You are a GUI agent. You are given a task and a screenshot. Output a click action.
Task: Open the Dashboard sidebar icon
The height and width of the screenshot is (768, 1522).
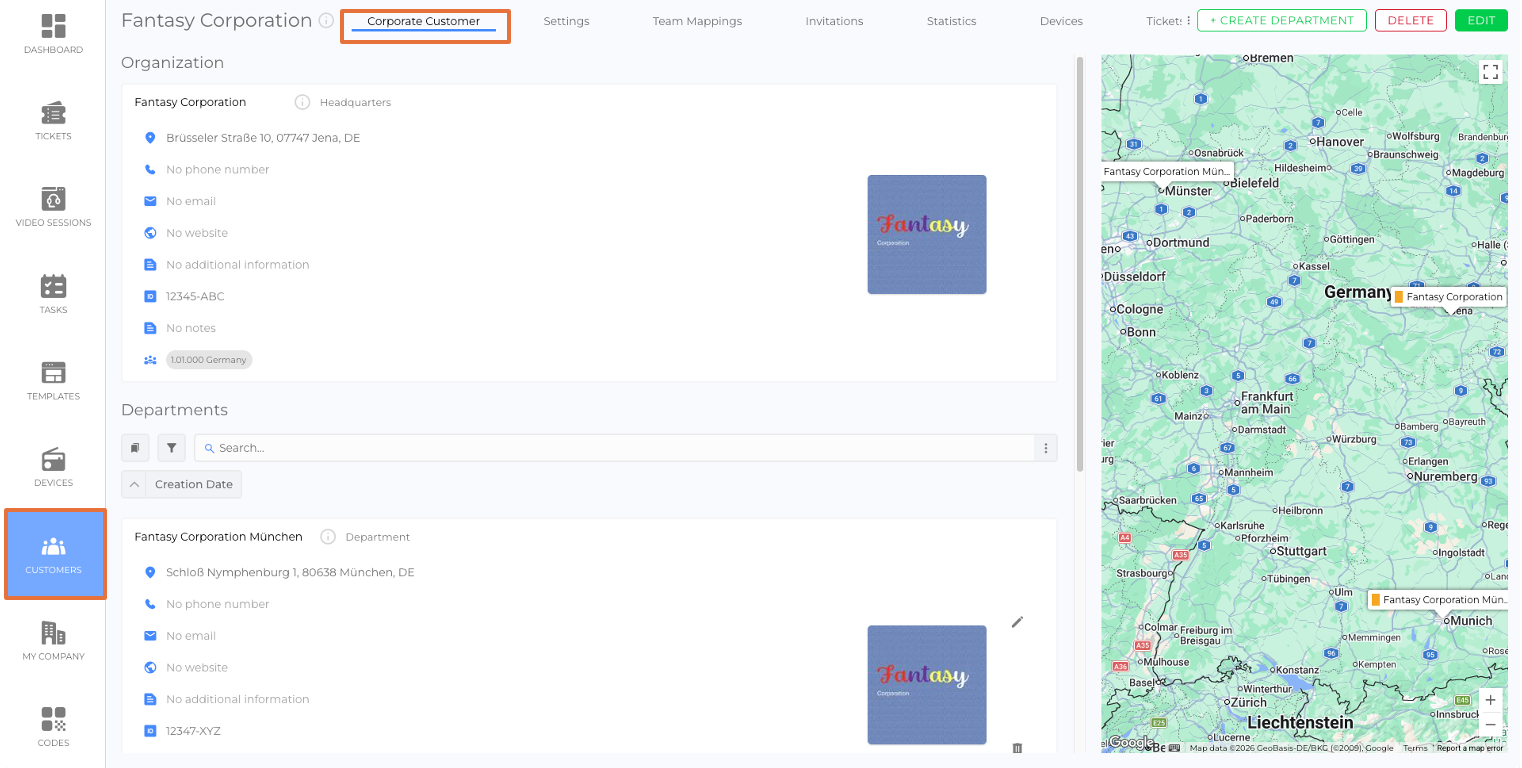[x=53, y=33]
